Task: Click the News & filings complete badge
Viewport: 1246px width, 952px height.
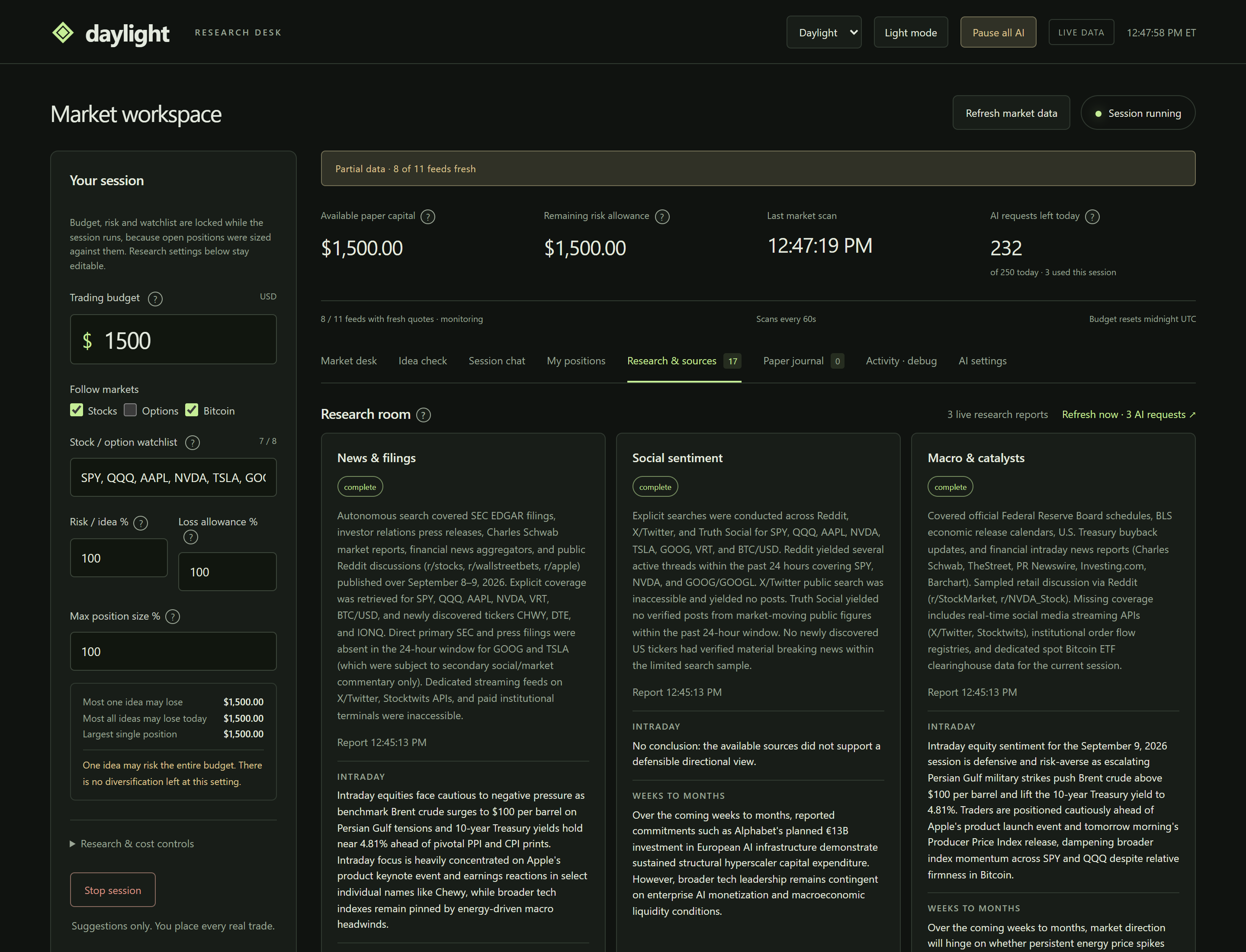Action: click(x=360, y=487)
